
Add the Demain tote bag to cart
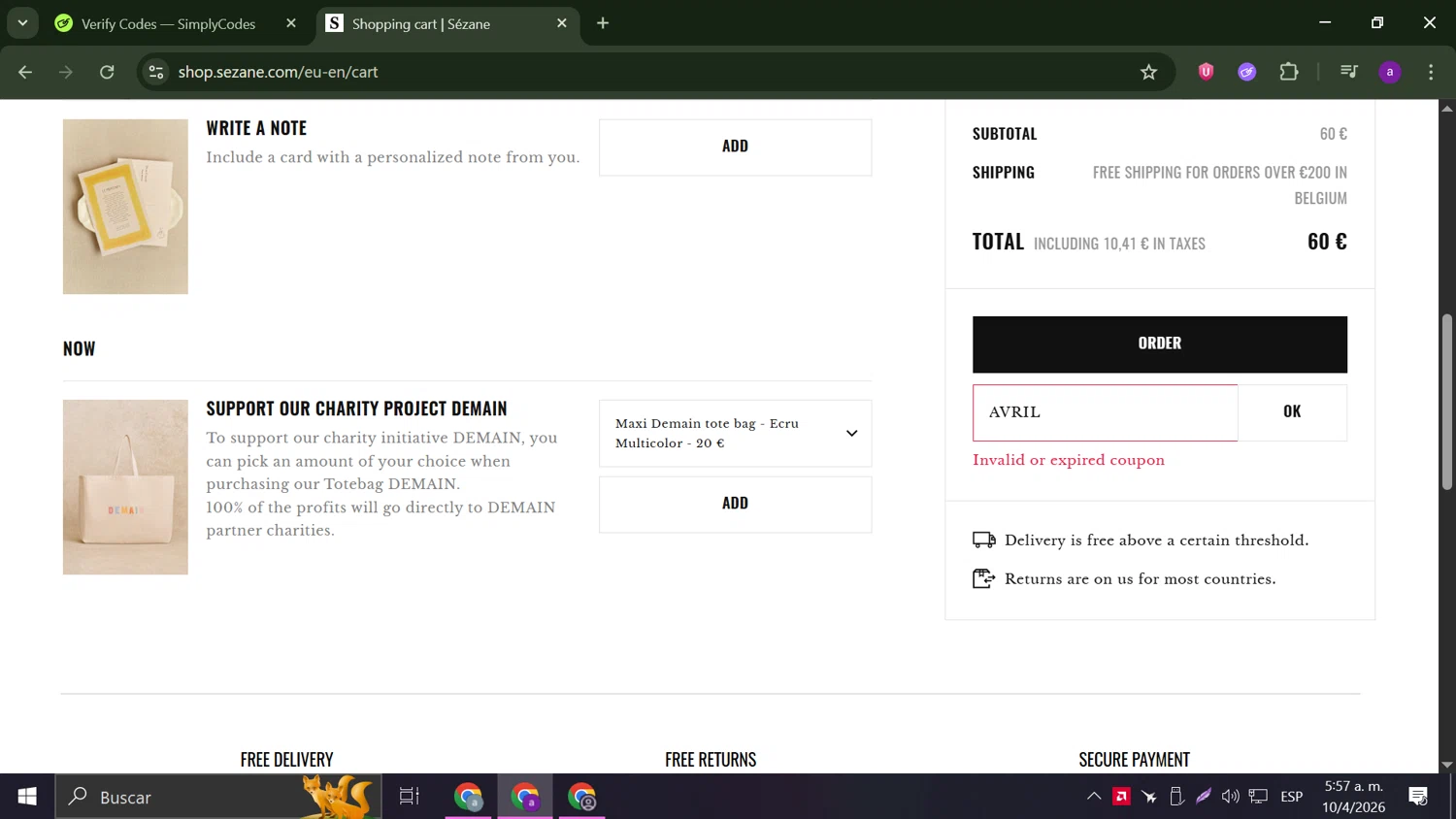(735, 504)
